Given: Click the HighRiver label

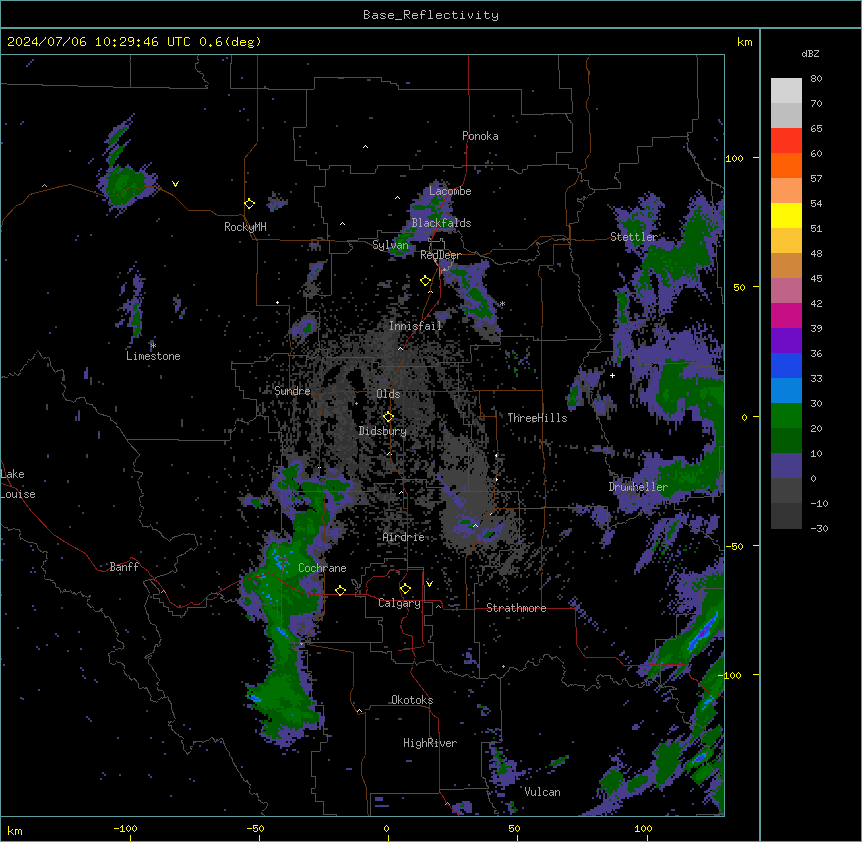Looking at the screenshot, I should click(x=430, y=743).
